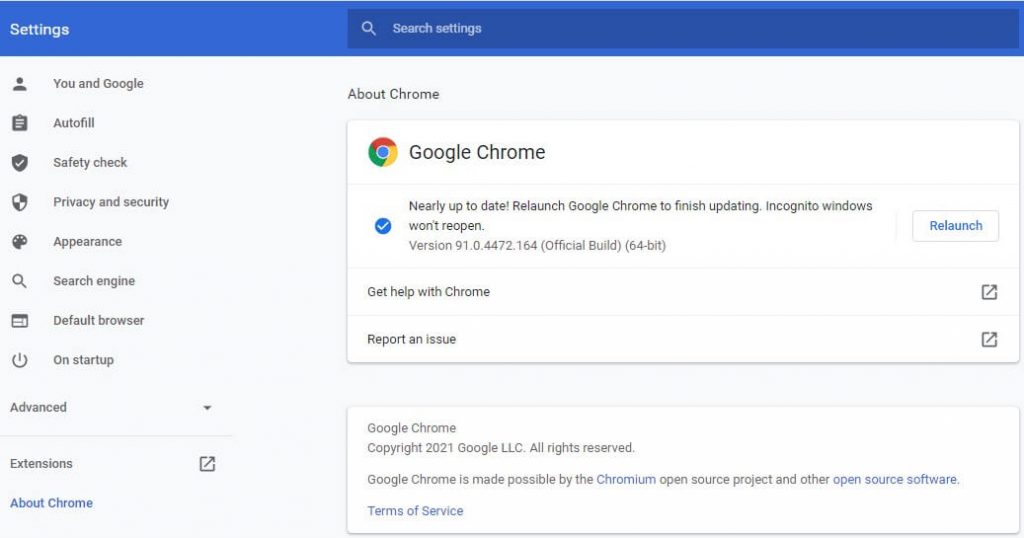Open Get help with Chrome external link

989,292
